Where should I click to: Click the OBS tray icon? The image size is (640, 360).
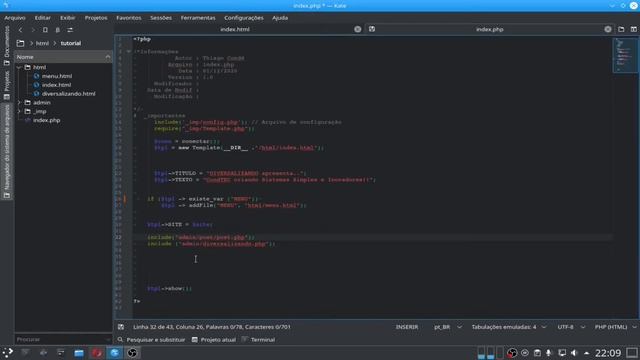click(x=512, y=353)
